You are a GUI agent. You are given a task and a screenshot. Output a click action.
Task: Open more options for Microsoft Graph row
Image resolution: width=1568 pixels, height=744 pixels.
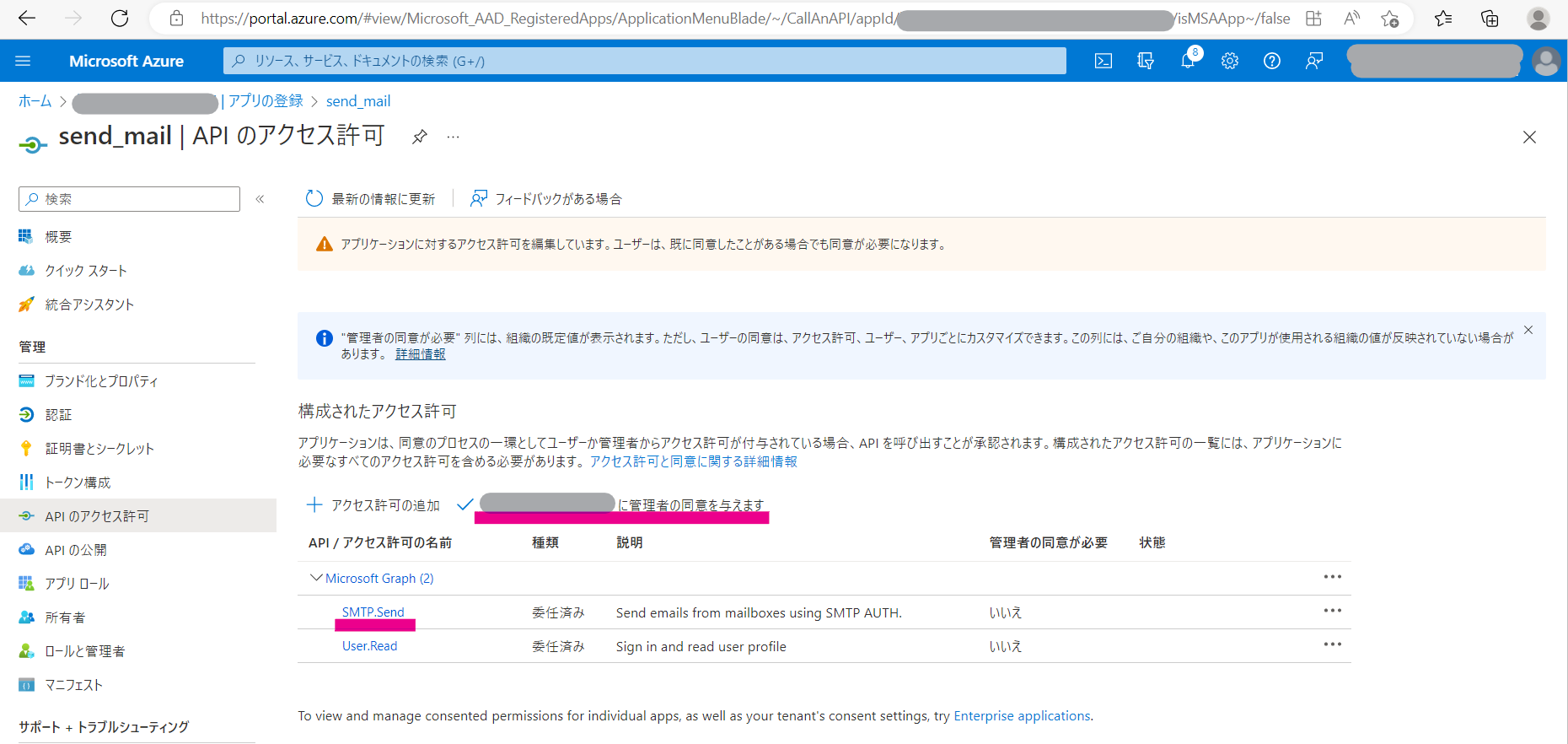[x=1333, y=577]
